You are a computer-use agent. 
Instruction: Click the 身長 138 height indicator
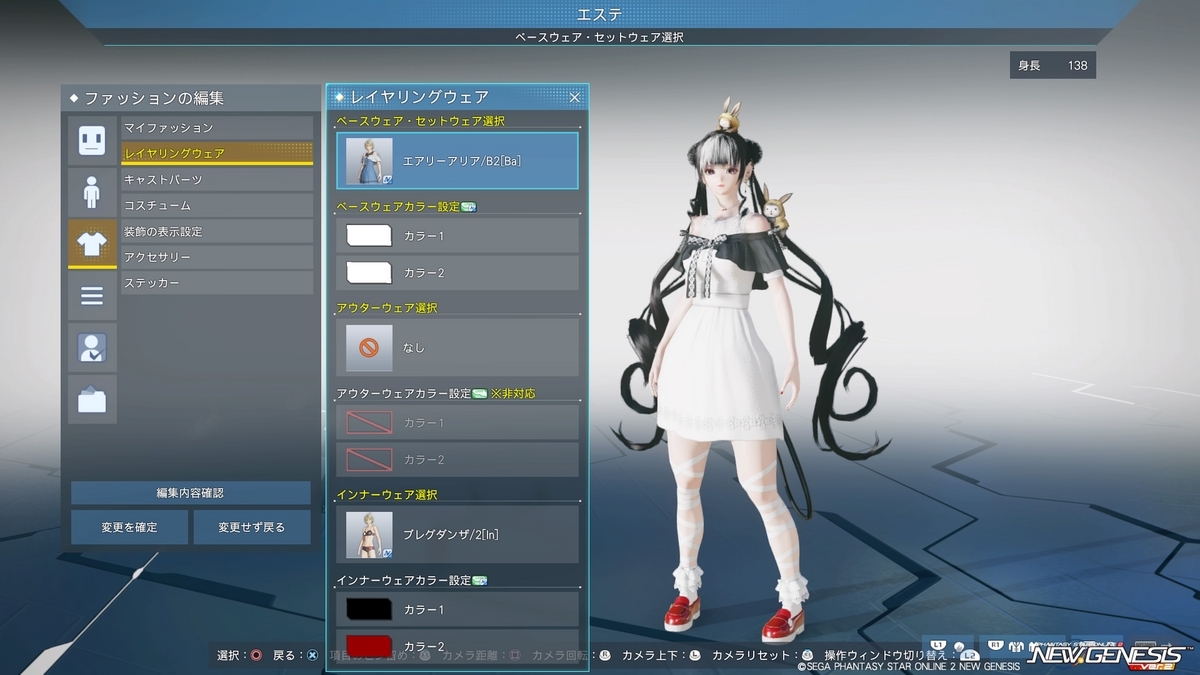pos(1053,66)
